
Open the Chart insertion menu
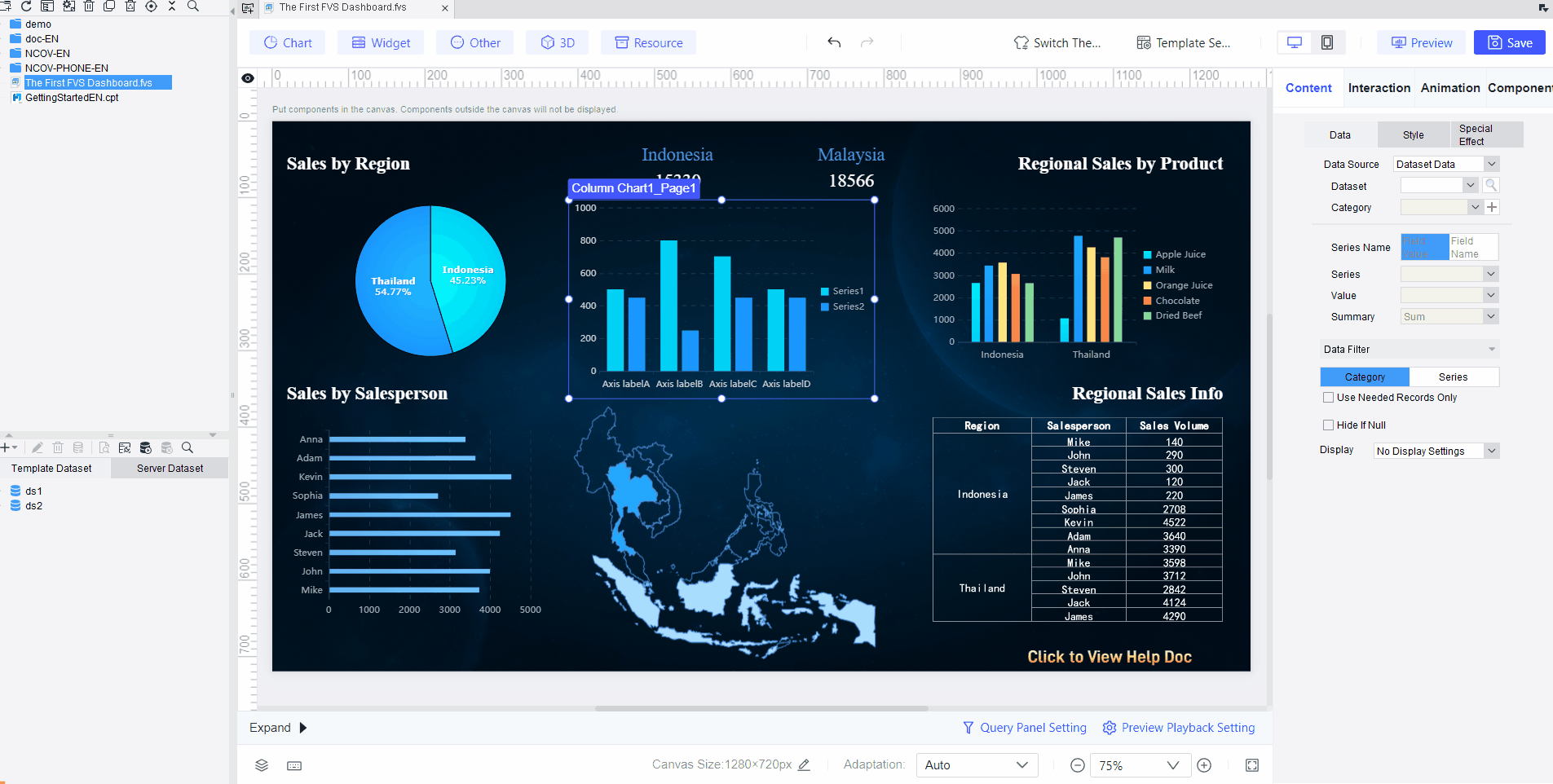click(287, 42)
